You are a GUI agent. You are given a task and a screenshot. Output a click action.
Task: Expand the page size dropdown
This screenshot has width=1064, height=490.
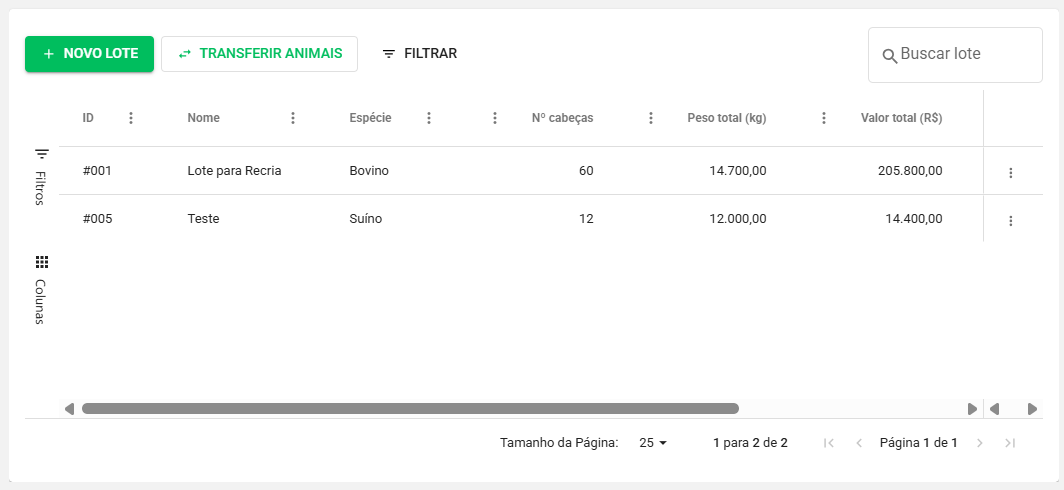pos(653,442)
